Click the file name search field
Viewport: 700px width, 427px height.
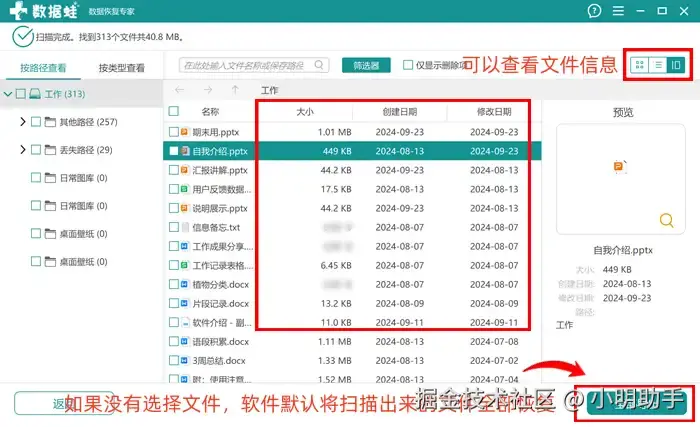(254, 65)
